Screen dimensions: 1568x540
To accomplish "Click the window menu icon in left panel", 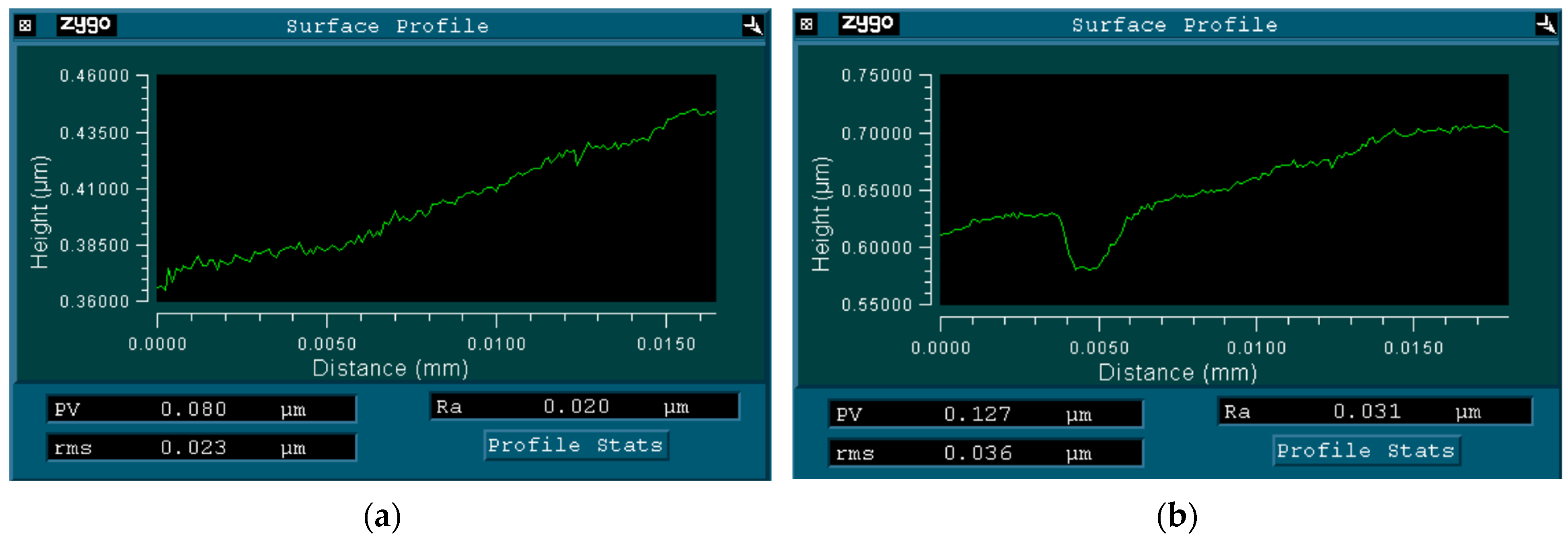I will (x=25, y=26).
